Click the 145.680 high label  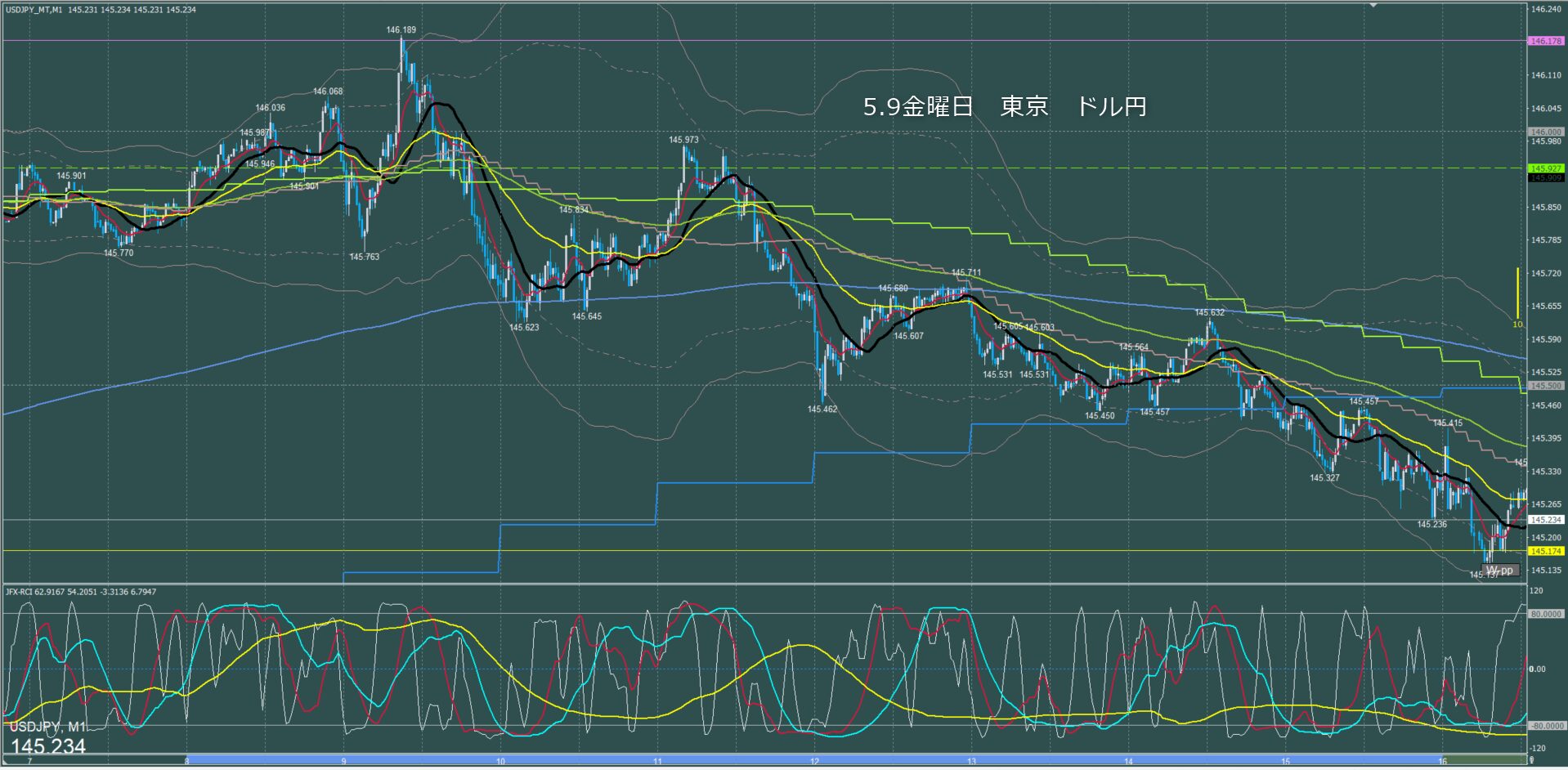point(893,289)
